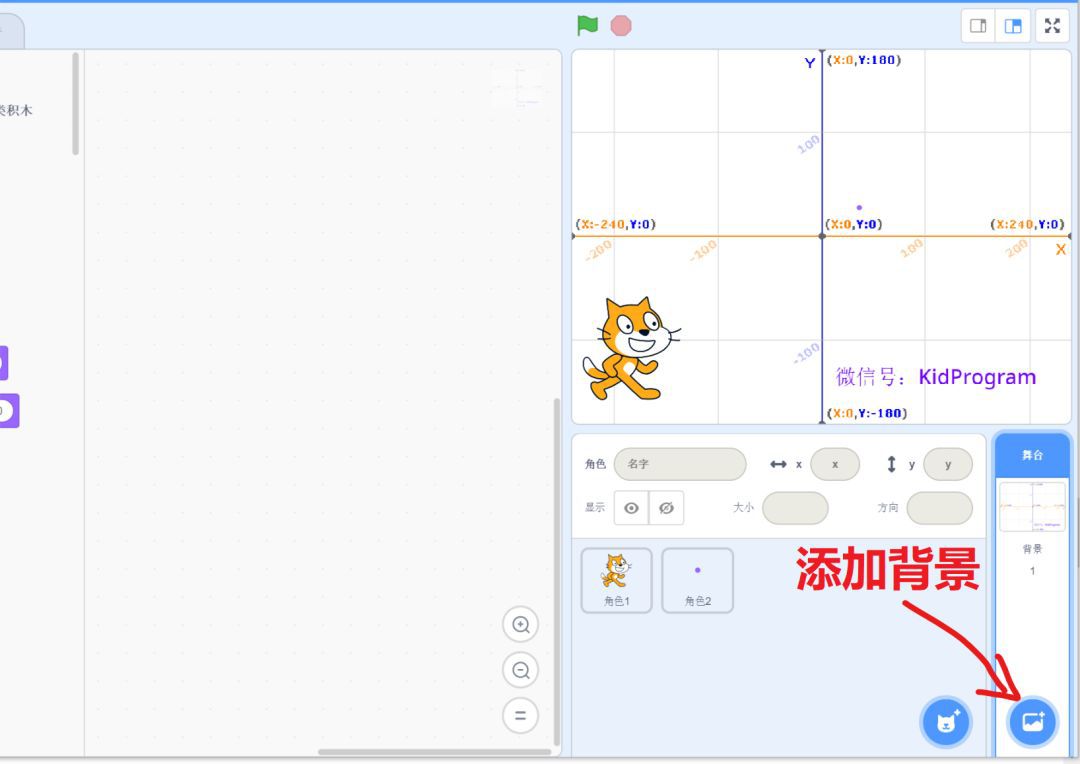Enter full screen stage mode
Screen dimensions: 1080x764
click(x=1052, y=26)
